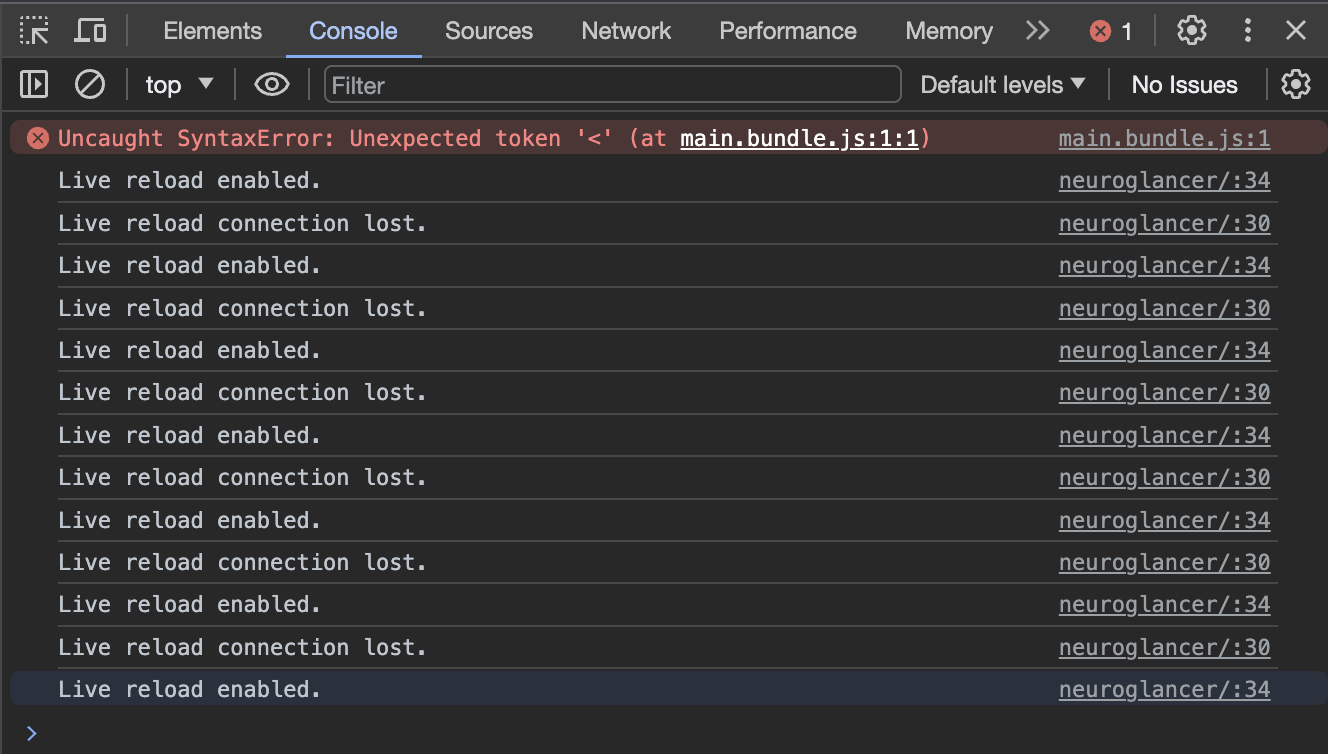Toggle the device toolbar
The width and height of the screenshot is (1328, 754).
click(x=90, y=30)
